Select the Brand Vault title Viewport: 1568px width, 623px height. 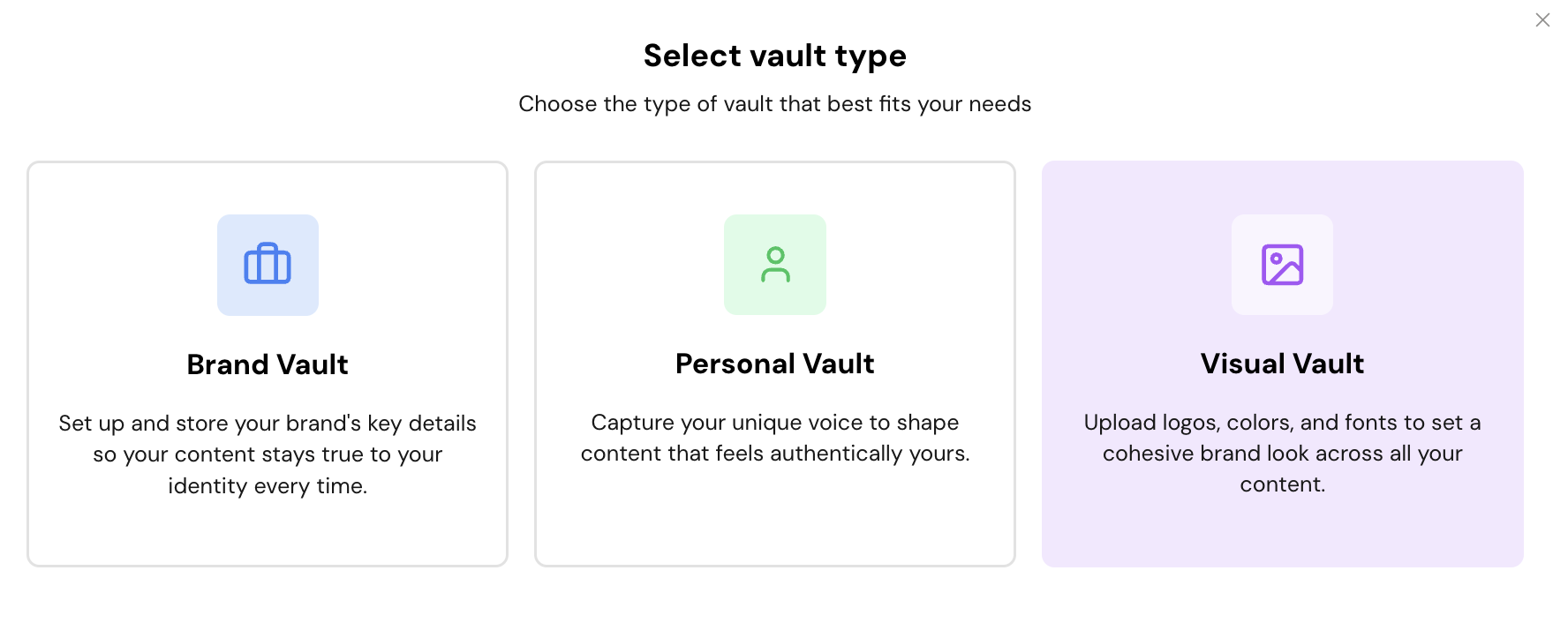268,364
